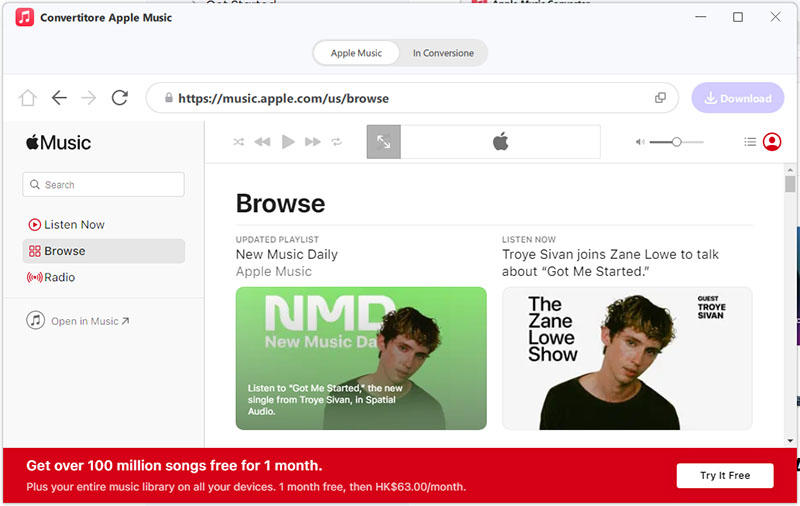This screenshot has width=800, height=506.
Task: Expand the mini player artwork
Action: click(x=384, y=142)
